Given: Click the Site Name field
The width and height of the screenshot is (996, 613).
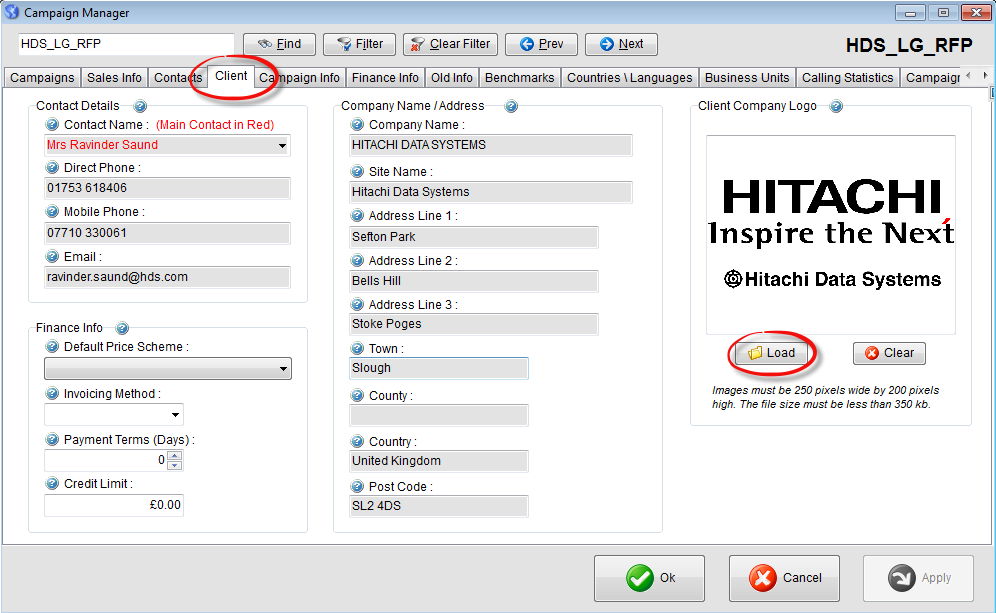Looking at the screenshot, I should pos(491,192).
